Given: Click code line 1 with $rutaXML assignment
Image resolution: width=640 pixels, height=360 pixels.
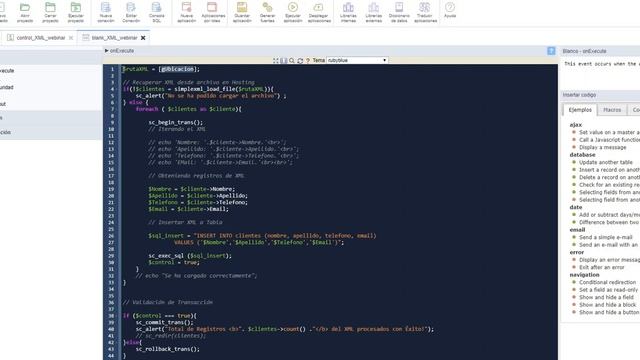Looking at the screenshot, I should pos(161,69).
